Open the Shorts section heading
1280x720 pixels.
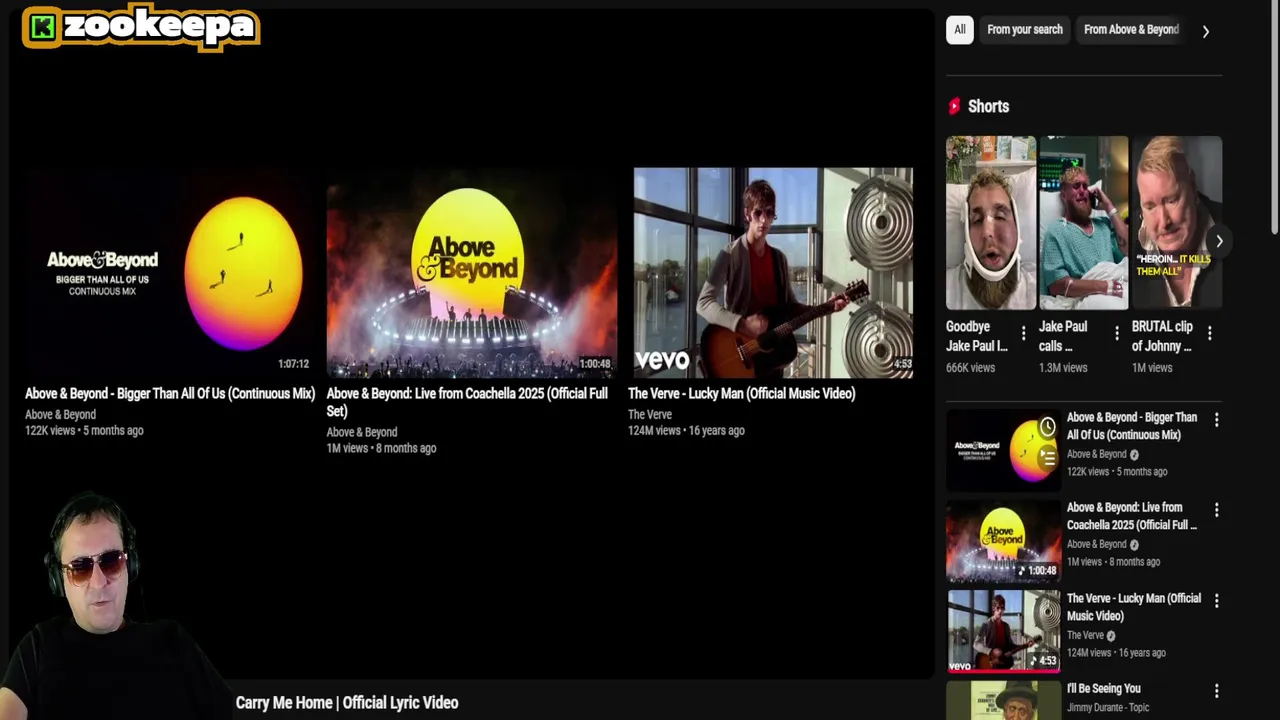tap(988, 106)
